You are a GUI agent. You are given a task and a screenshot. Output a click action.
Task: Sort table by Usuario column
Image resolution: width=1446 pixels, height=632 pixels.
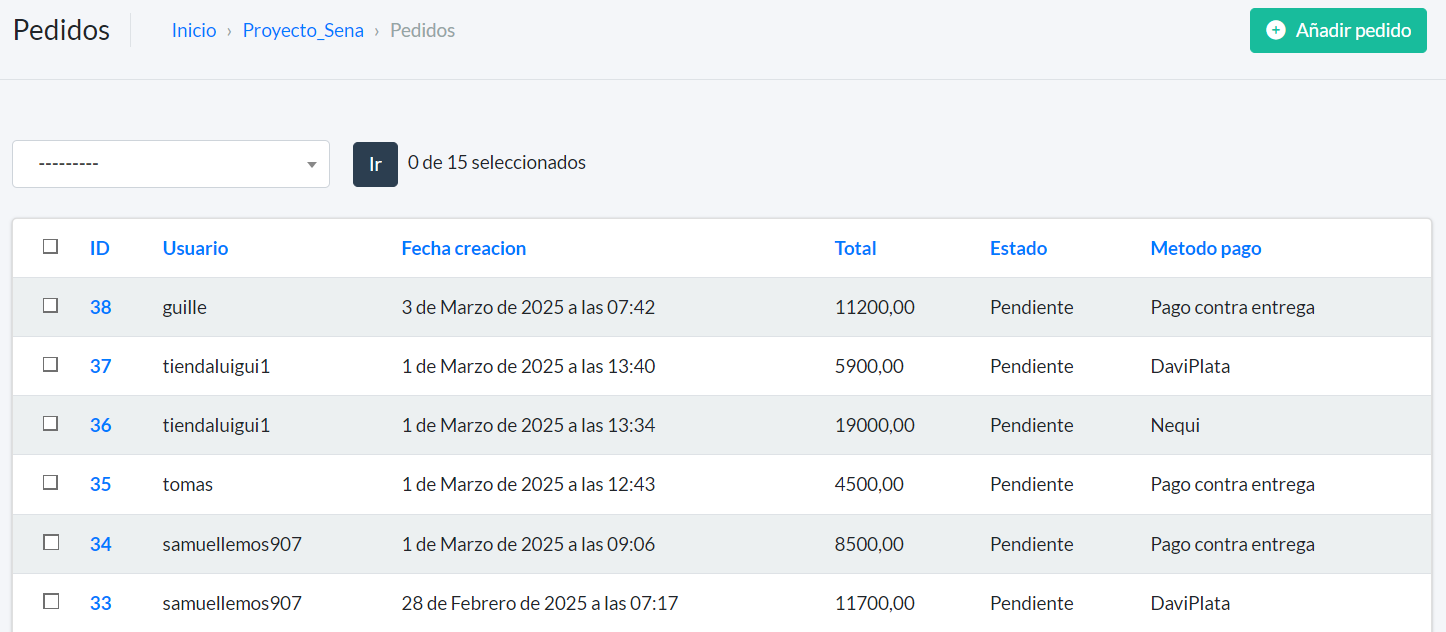coord(195,248)
